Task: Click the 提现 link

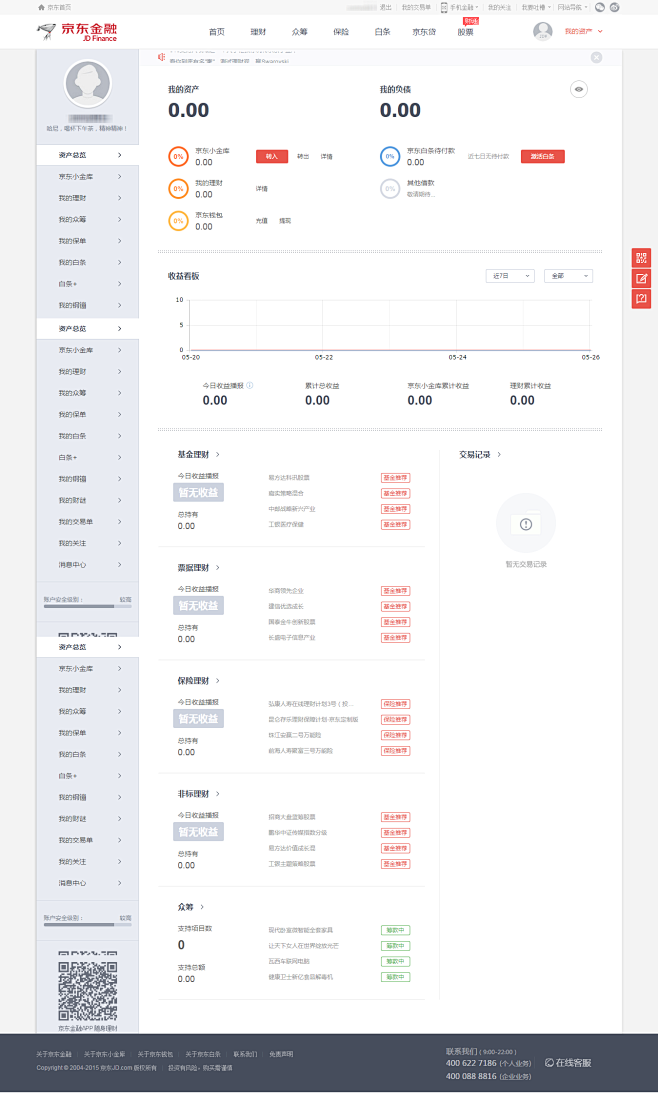Action: click(x=286, y=221)
